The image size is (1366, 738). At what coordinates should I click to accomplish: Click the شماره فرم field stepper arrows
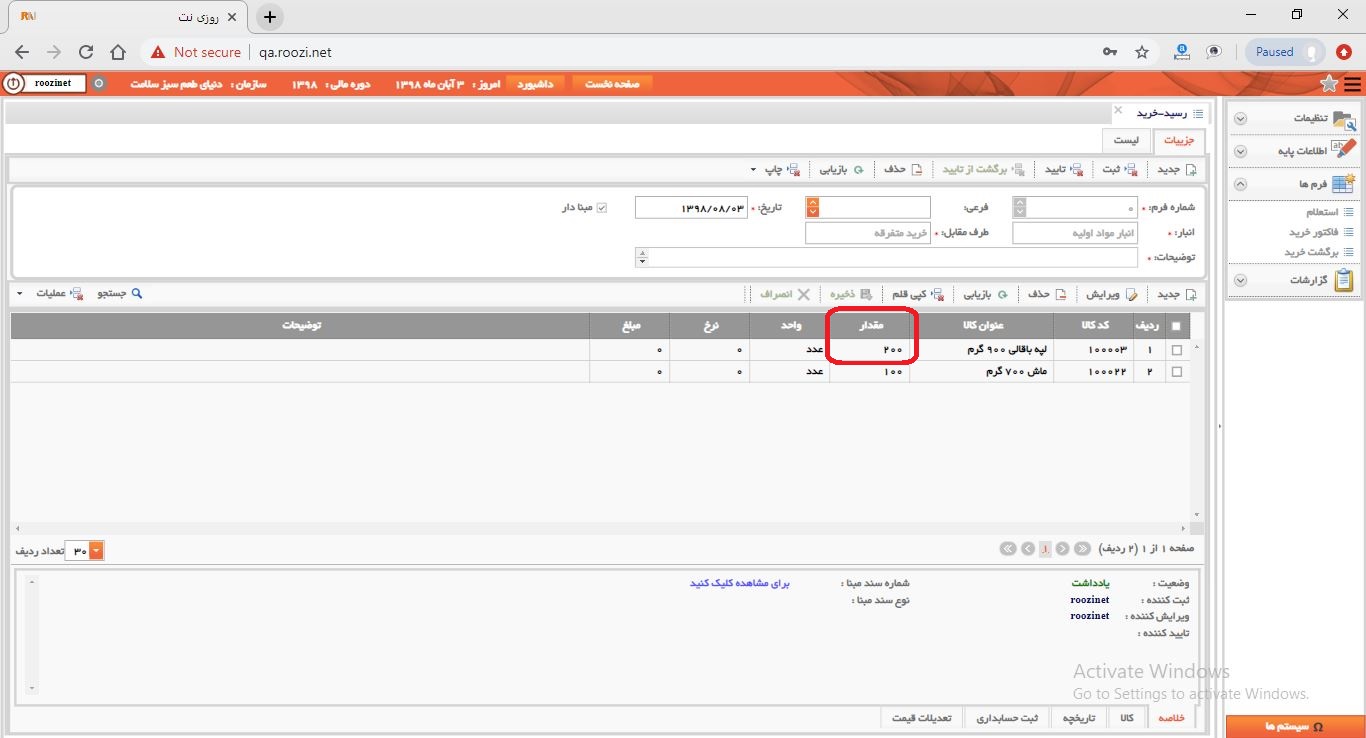click(1019, 208)
